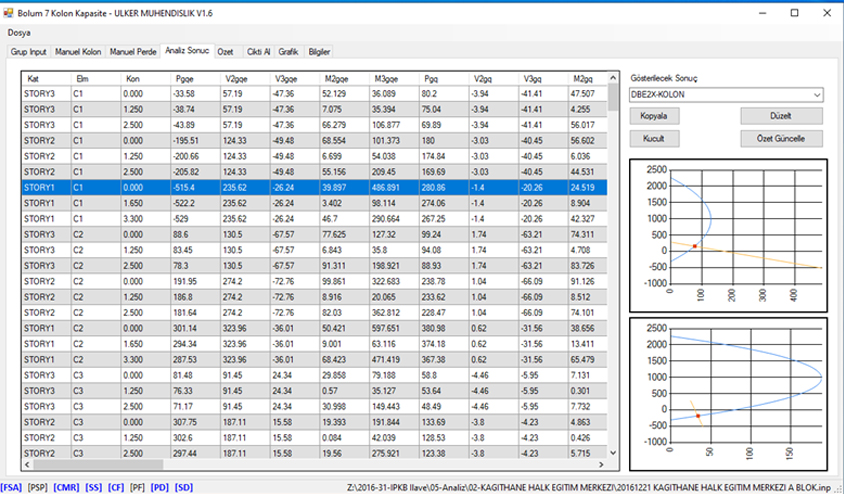This screenshot has width=844, height=494.
Task: Select the highlighted STORY1 C1 0.000 row
Action: [x=314, y=187]
